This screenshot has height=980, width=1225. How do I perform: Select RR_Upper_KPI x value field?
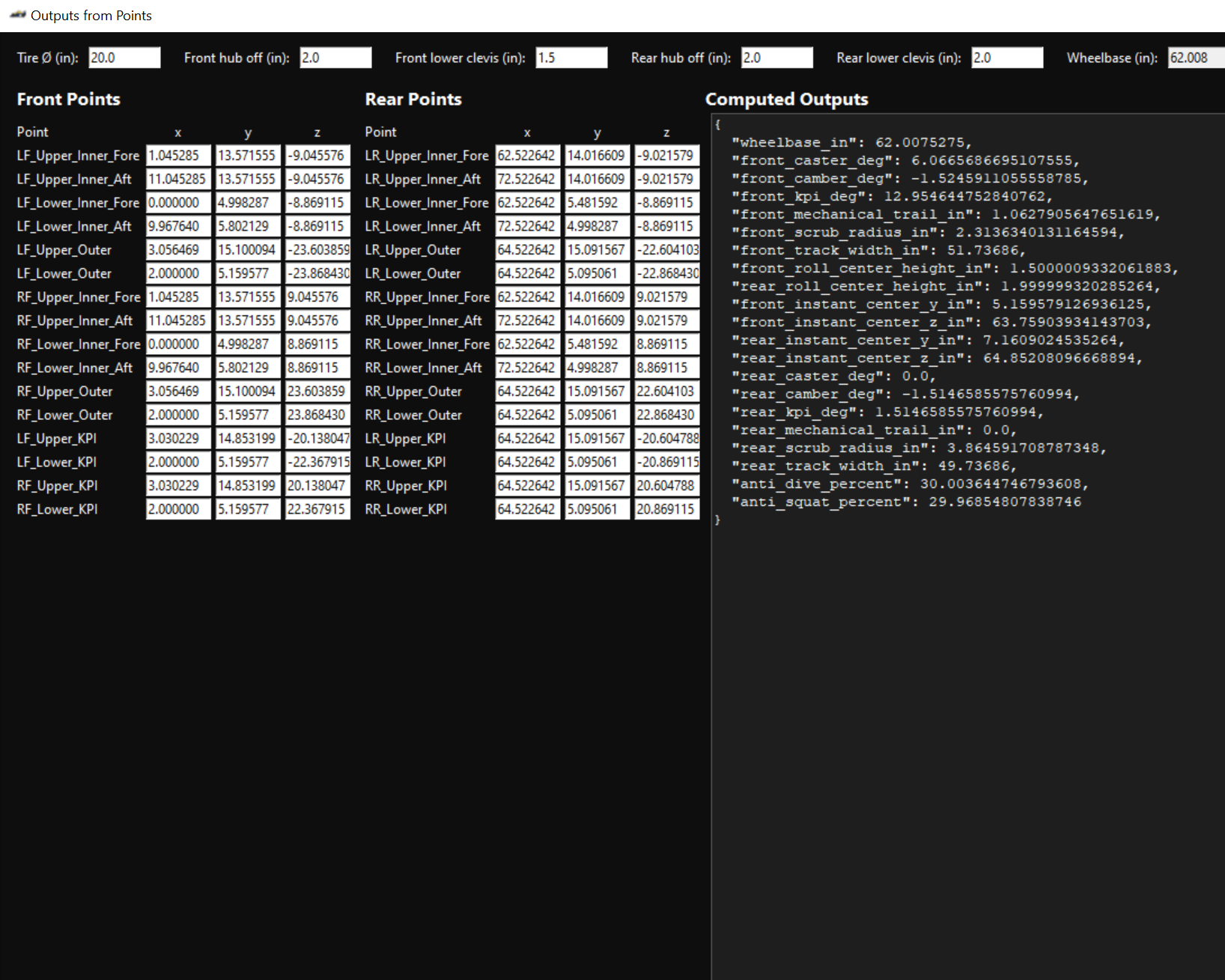[x=527, y=486]
